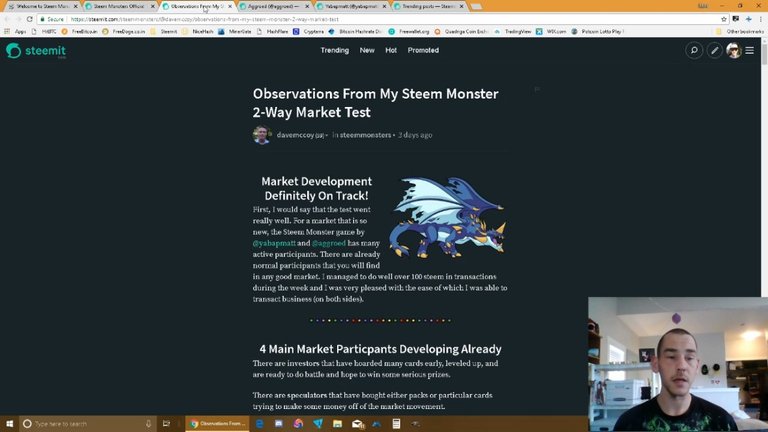Open the Telegram icon on the taskbar
This screenshot has width=768, height=432.
(x=318, y=423)
